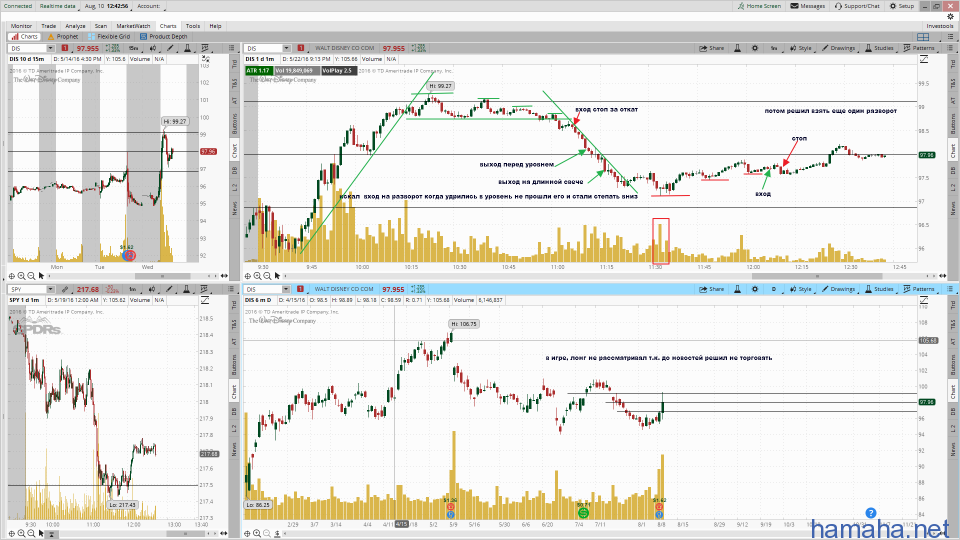The width and height of the screenshot is (960, 540).
Task: Click the pan crosshair icon under top-left chart
Action: click(12, 276)
